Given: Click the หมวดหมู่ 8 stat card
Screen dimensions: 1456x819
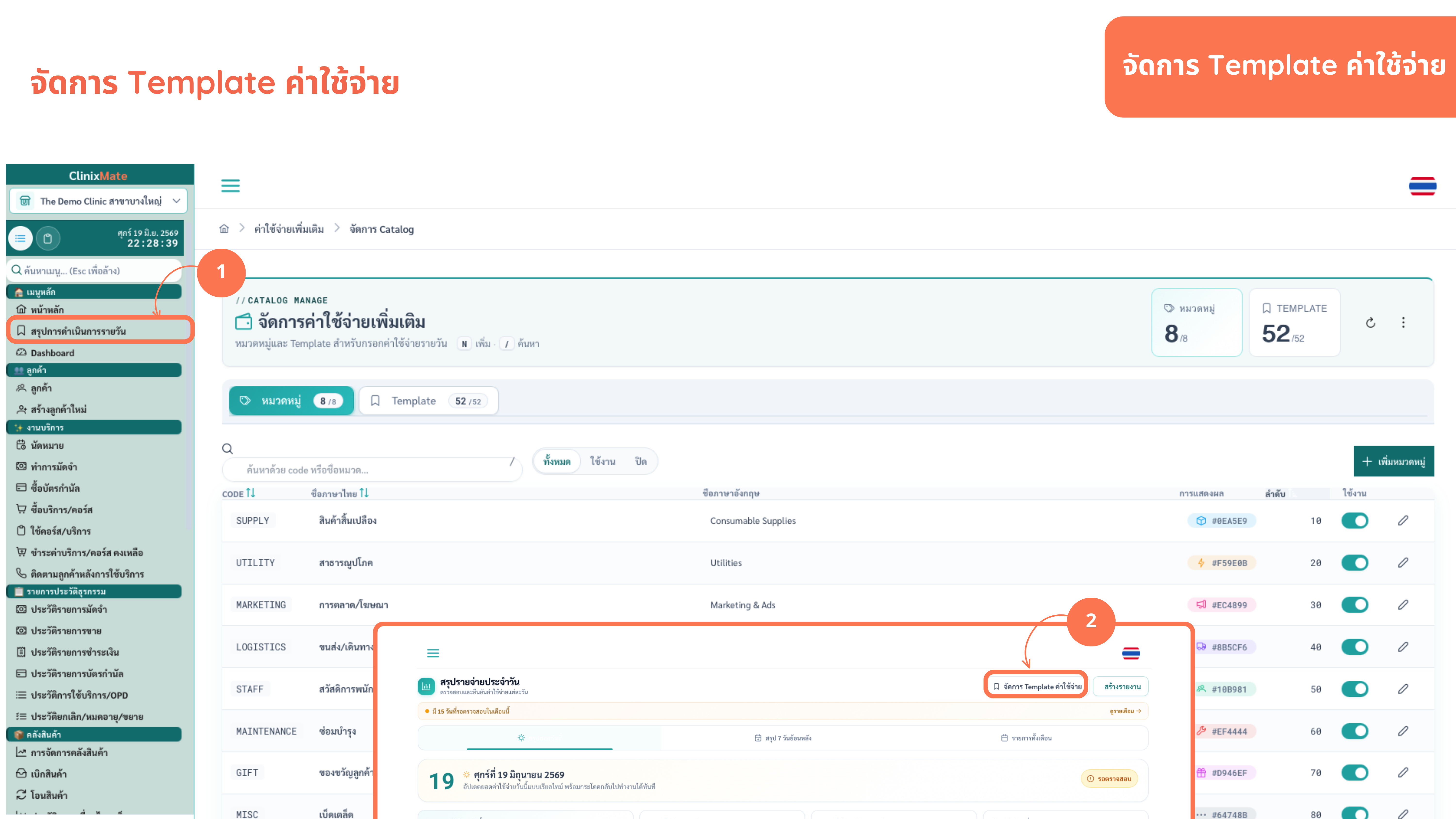Looking at the screenshot, I should pyautogui.click(x=1197, y=323).
